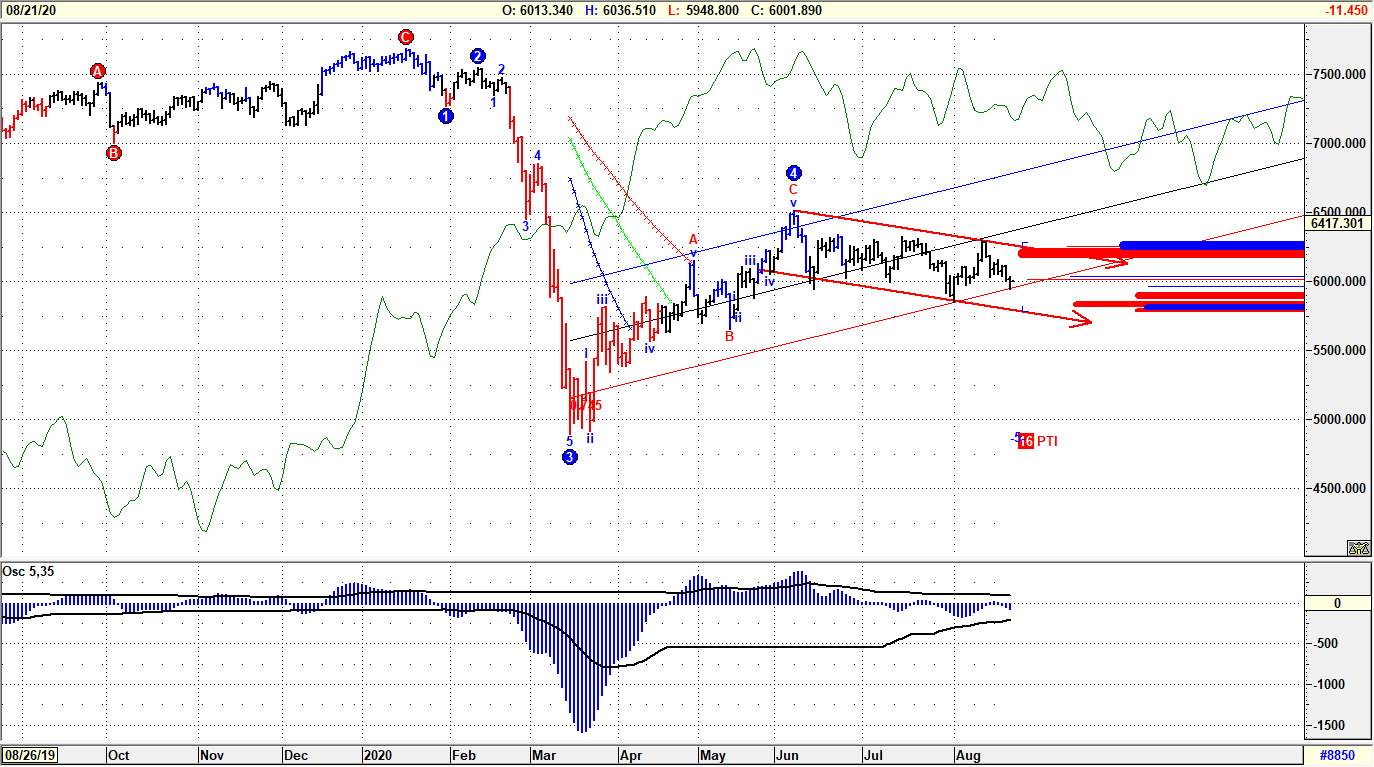Click the close value C: 6001.890
Viewport: 1374px width, 767px height.
coord(786,10)
